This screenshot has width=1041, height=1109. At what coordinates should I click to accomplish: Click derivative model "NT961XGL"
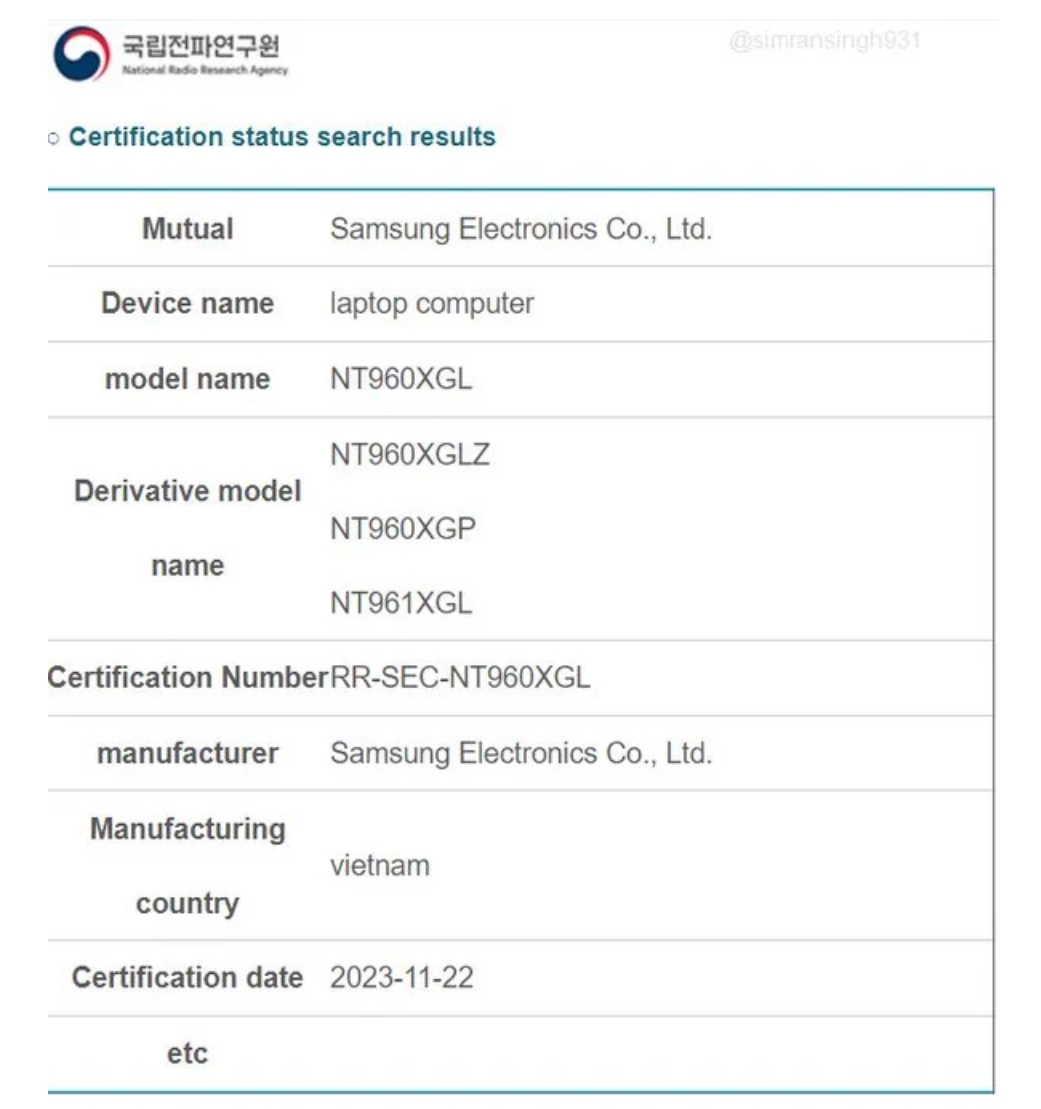[401, 603]
